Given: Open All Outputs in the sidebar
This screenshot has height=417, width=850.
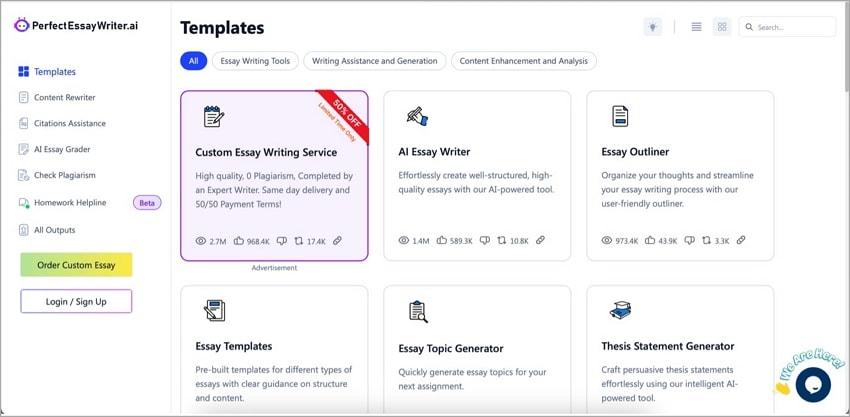Looking at the screenshot, I should [x=55, y=230].
